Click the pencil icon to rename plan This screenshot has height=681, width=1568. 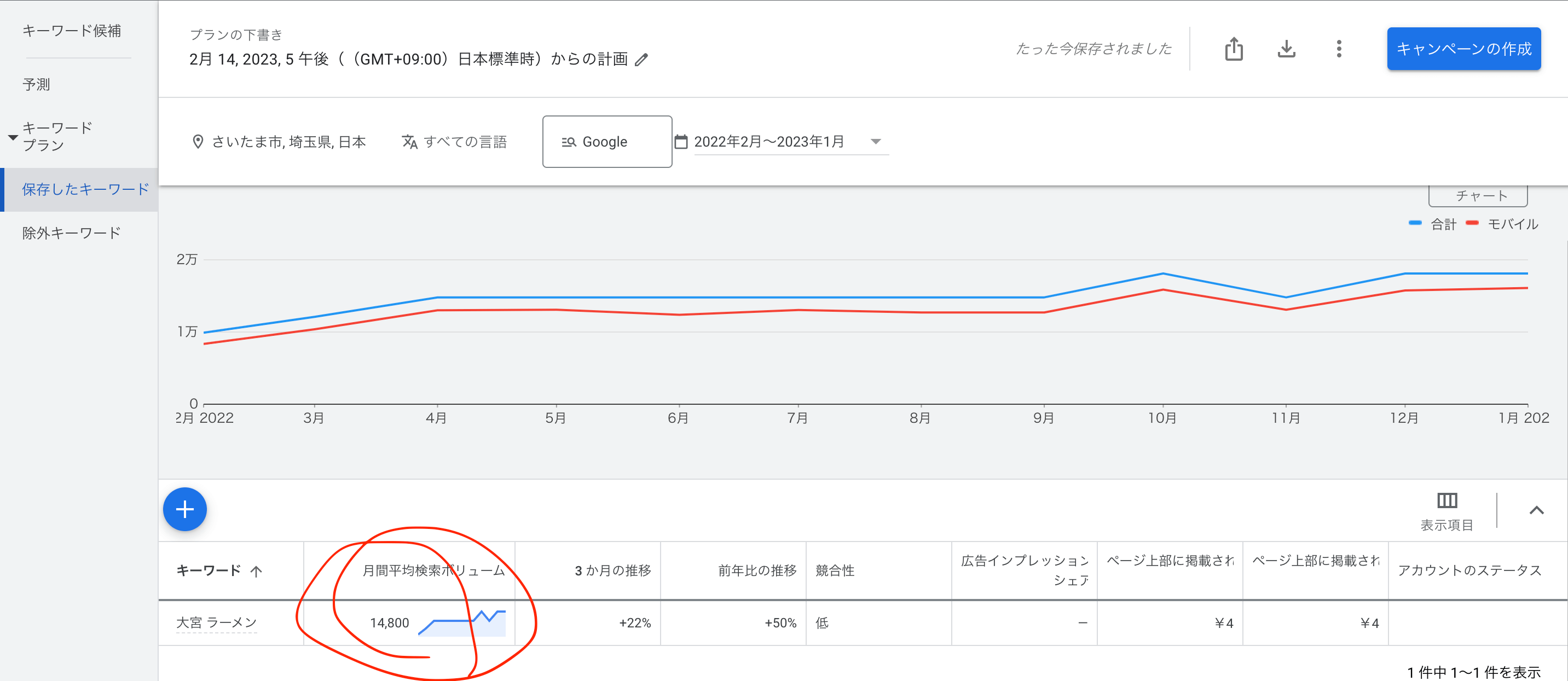coord(641,60)
